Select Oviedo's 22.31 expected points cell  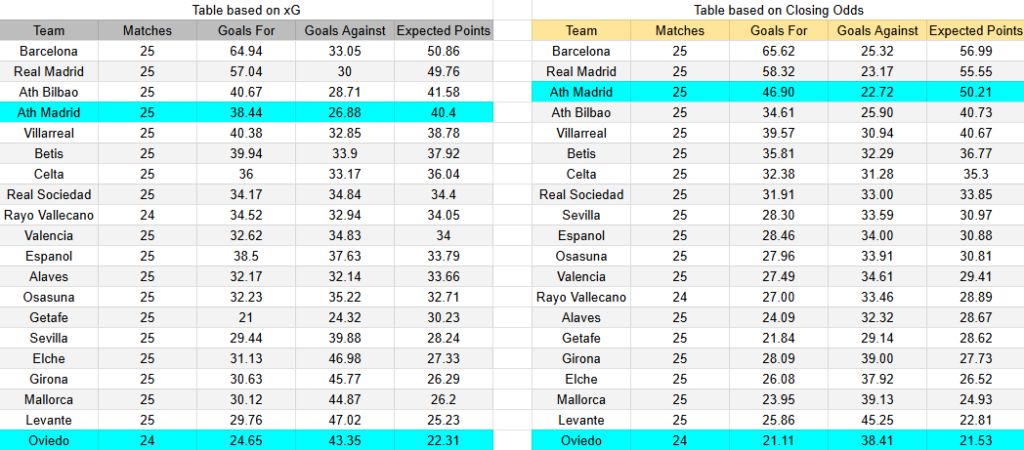pos(443,440)
